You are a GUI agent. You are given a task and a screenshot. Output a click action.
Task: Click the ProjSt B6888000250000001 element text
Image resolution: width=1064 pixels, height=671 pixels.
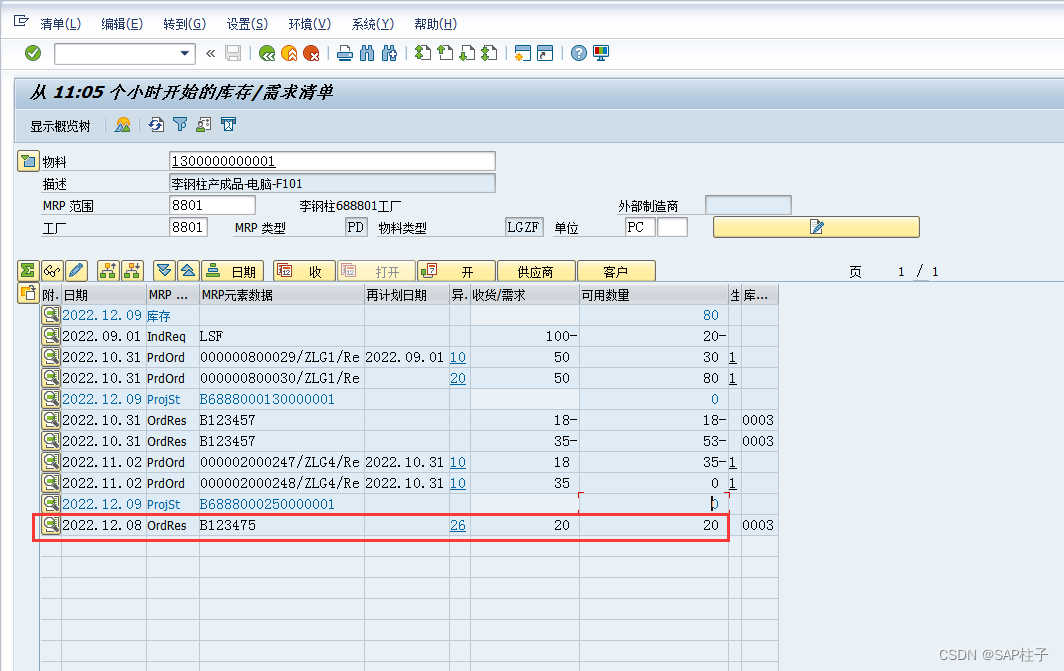coord(267,505)
